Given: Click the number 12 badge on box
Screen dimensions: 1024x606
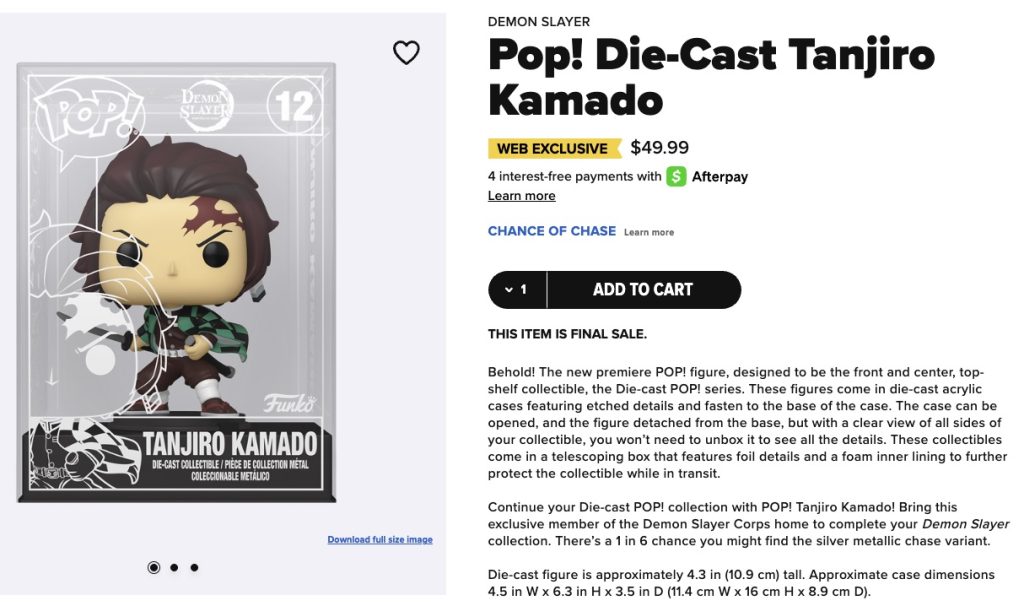Looking at the screenshot, I should pyautogui.click(x=295, y=106).
